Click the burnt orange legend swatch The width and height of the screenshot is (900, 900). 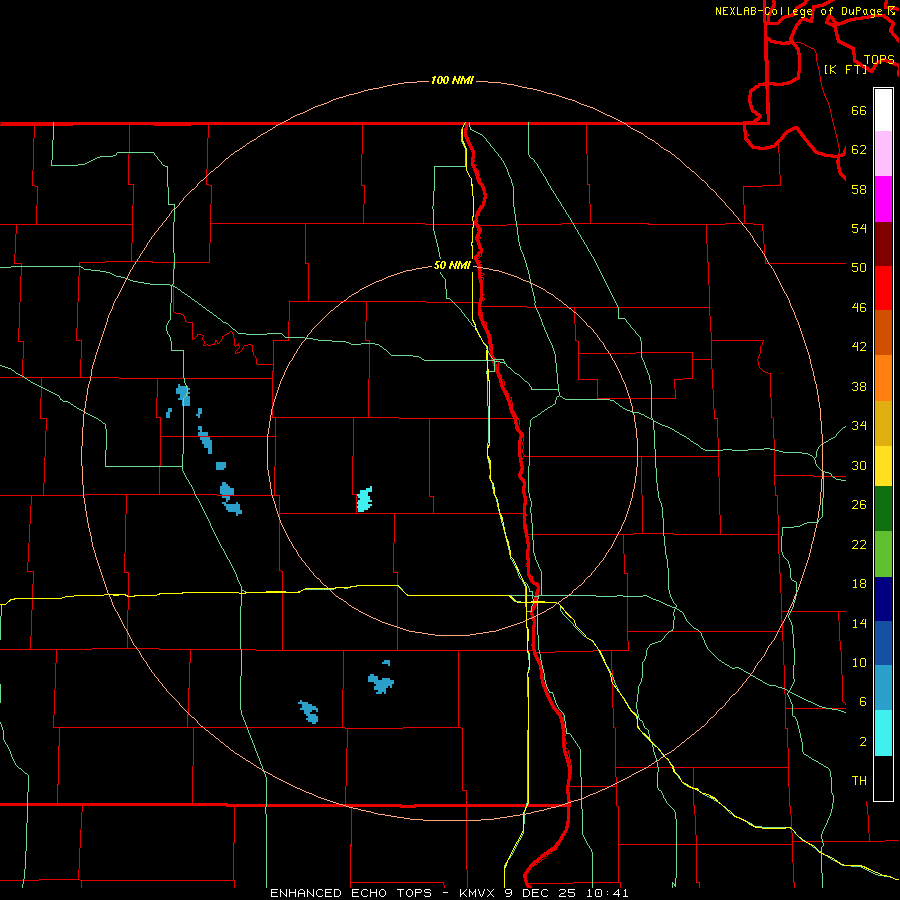pos(883,332)
